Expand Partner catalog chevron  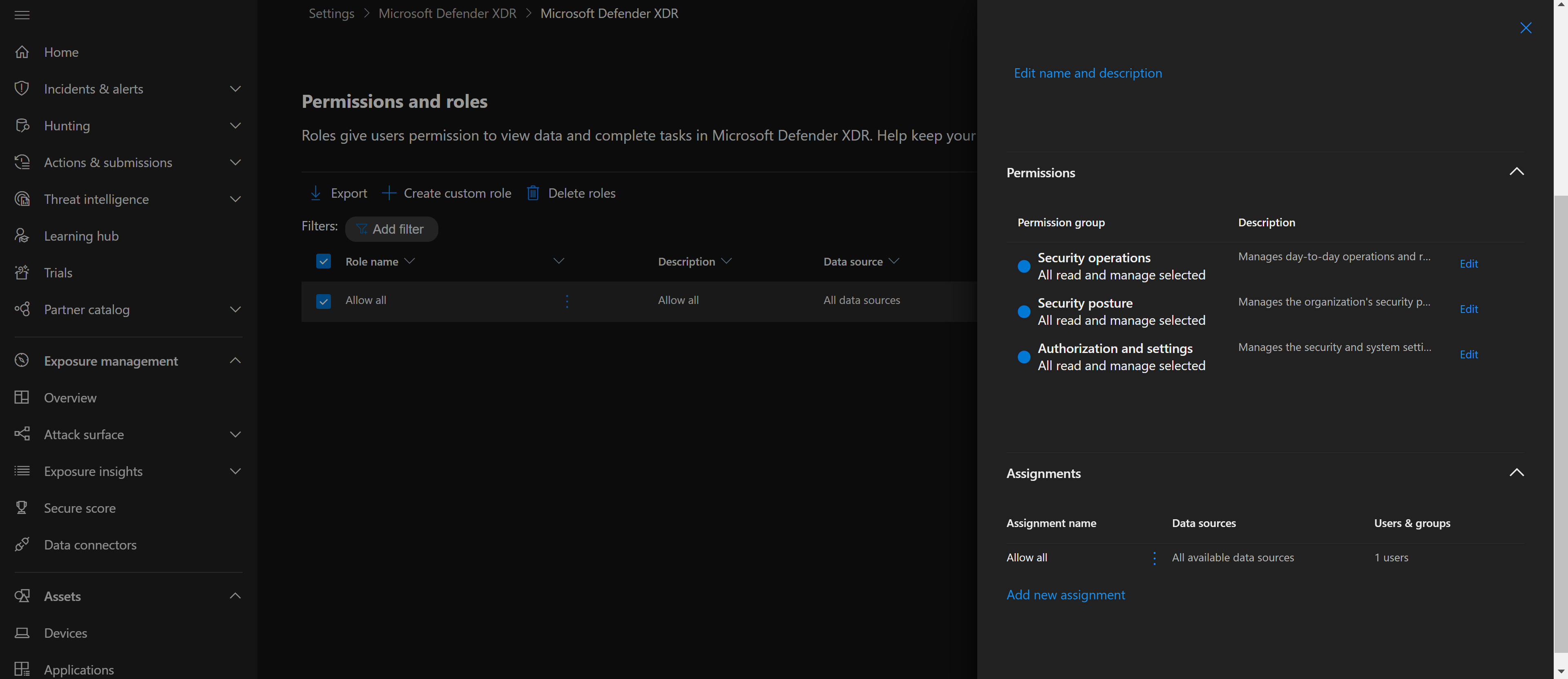(236, 310)
